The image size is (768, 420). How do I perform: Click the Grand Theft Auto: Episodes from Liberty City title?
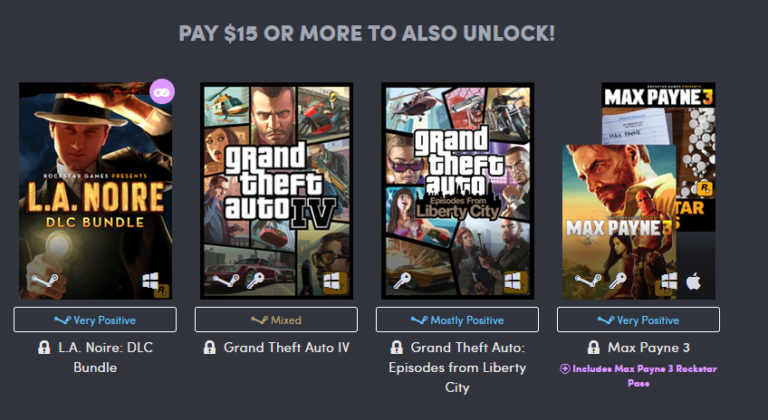457,368
